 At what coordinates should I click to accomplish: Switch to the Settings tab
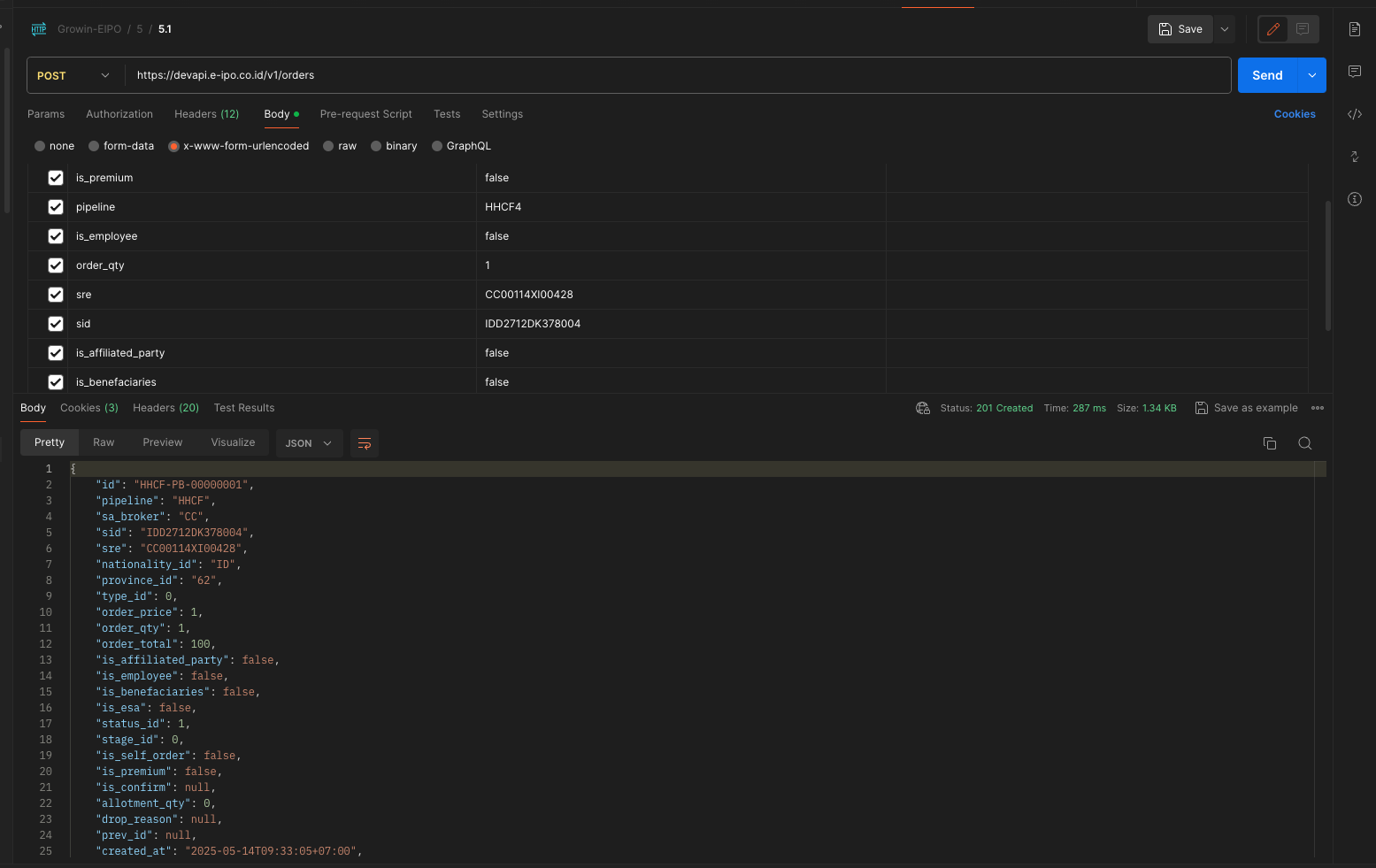click(x=503, y=114)
